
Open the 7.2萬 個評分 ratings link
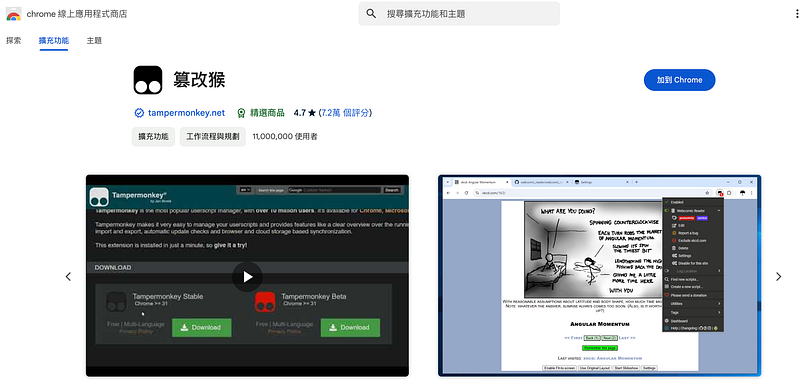[x=345, y=113]
